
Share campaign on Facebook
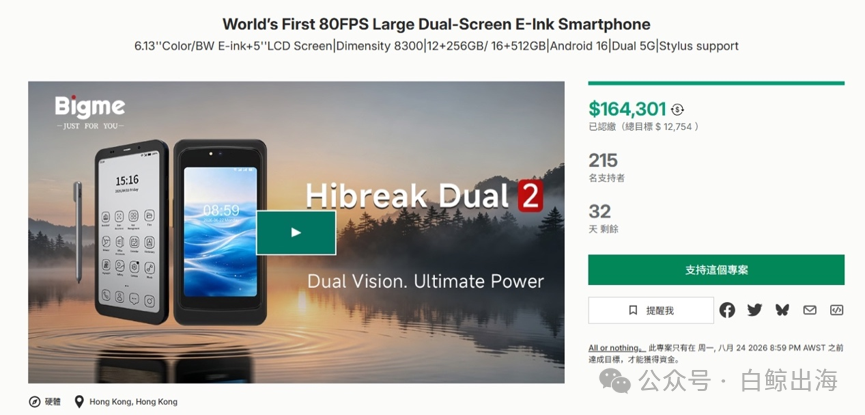(727, 310)
